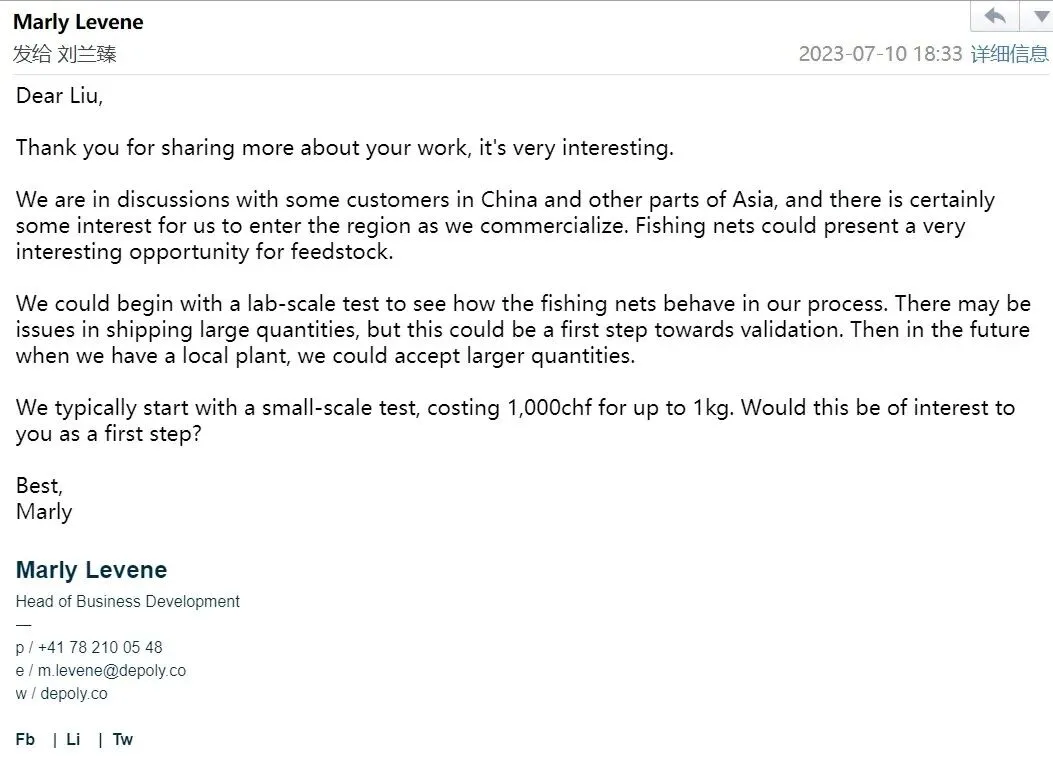Open the depoly.co website link

(x=74, y=693)
